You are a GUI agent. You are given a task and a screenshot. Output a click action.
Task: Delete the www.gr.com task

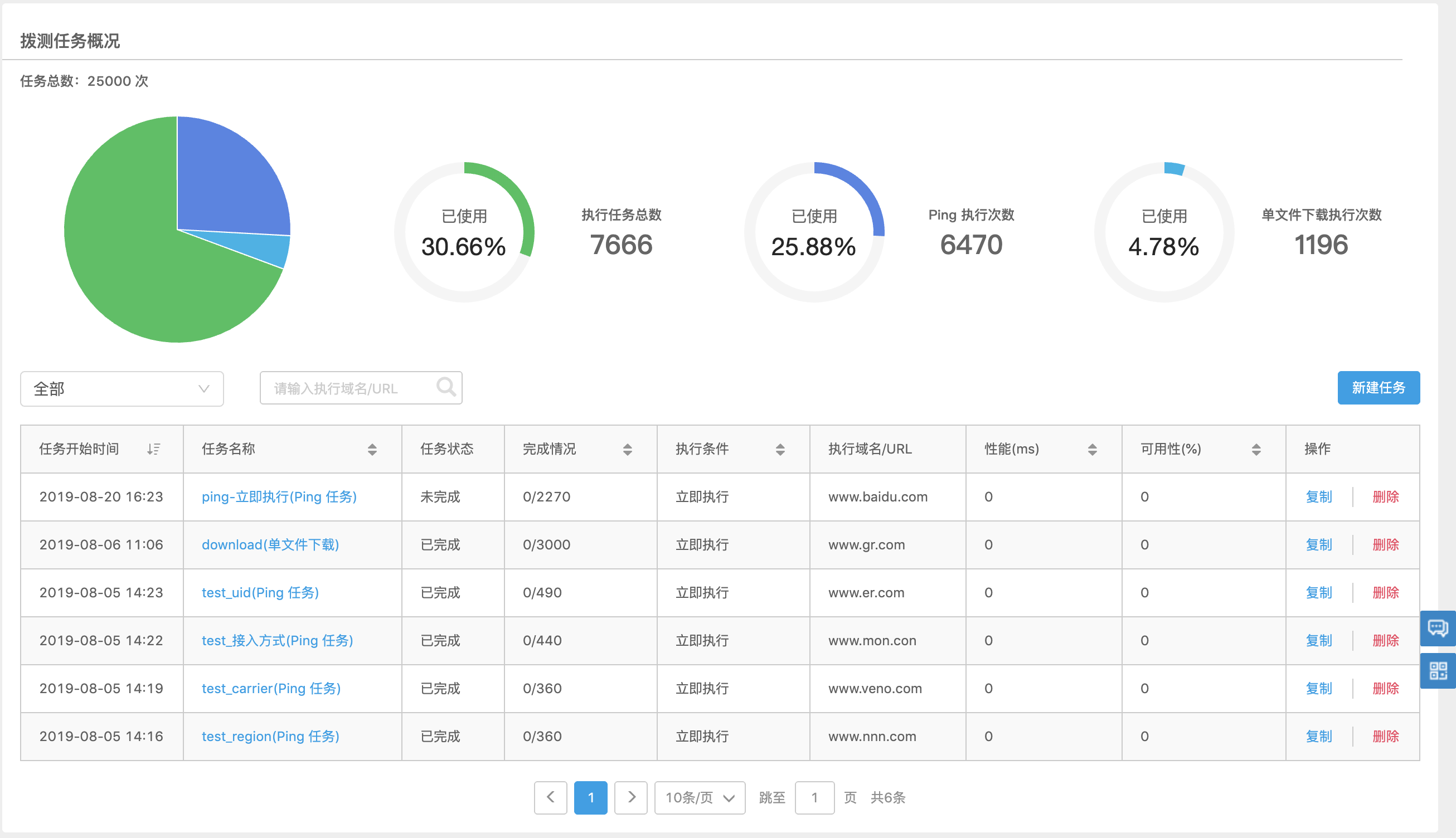point(1386,544)
